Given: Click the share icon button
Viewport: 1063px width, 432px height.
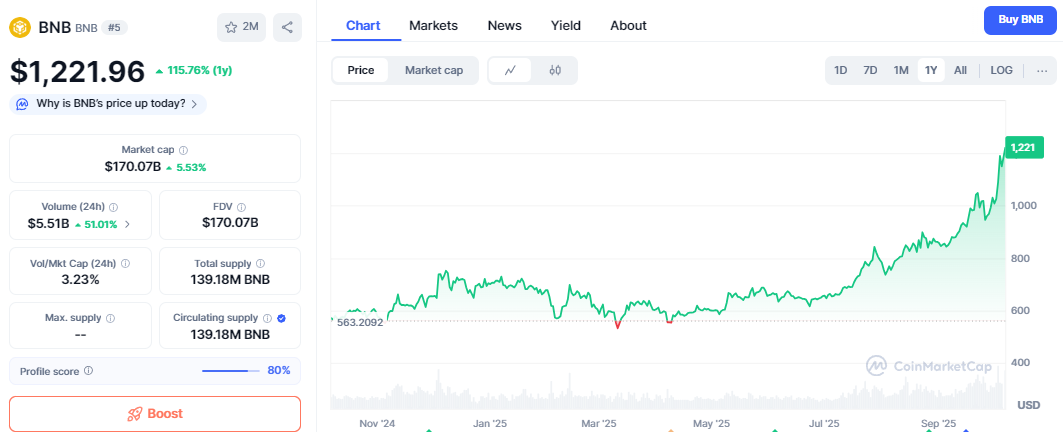Looking at the screenshot, I should [287, 27].
